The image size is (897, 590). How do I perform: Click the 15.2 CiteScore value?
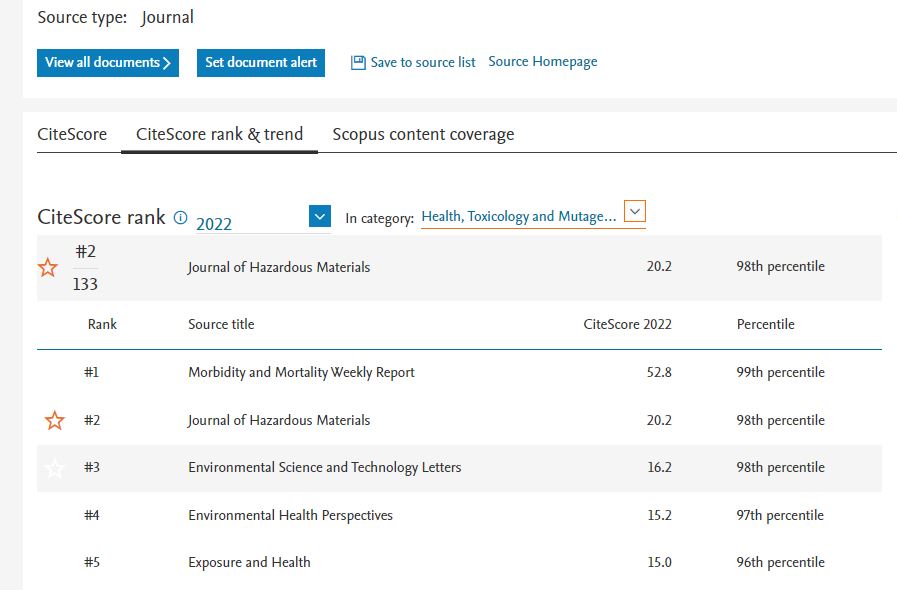[x=659, y=516]
